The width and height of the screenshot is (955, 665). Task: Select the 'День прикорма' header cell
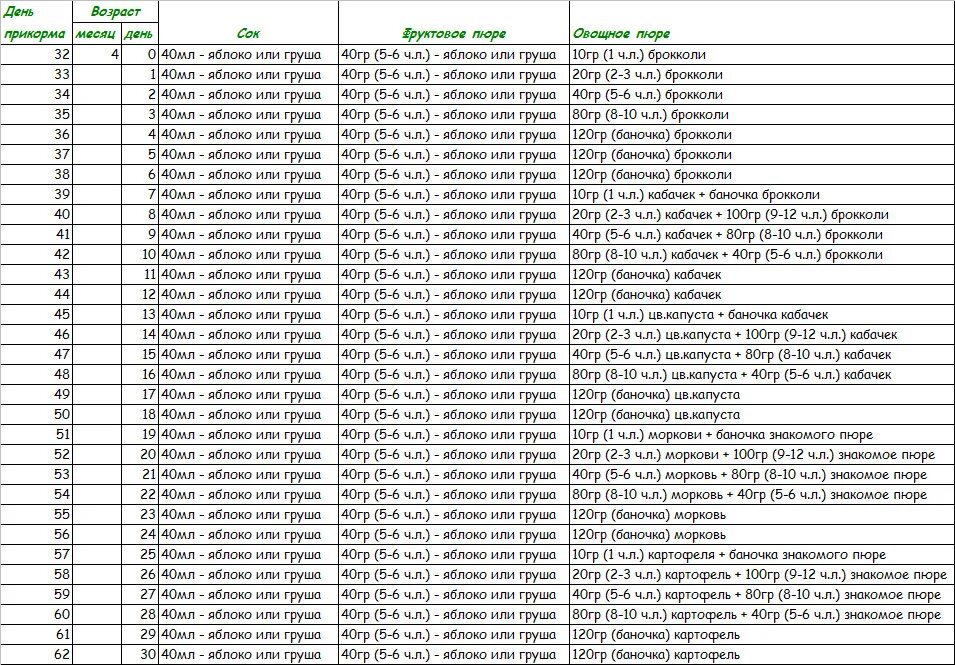[37, 23]
